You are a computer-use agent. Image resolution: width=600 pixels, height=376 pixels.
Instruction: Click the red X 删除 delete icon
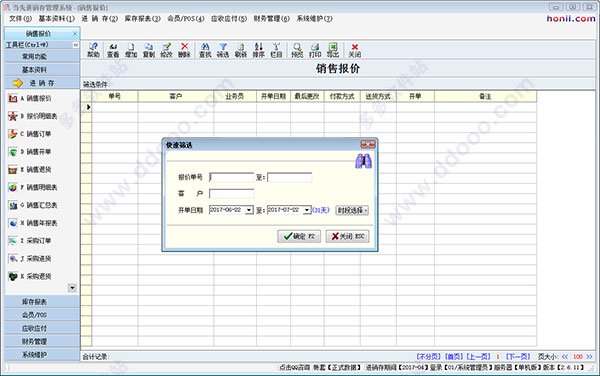(184, 50)
